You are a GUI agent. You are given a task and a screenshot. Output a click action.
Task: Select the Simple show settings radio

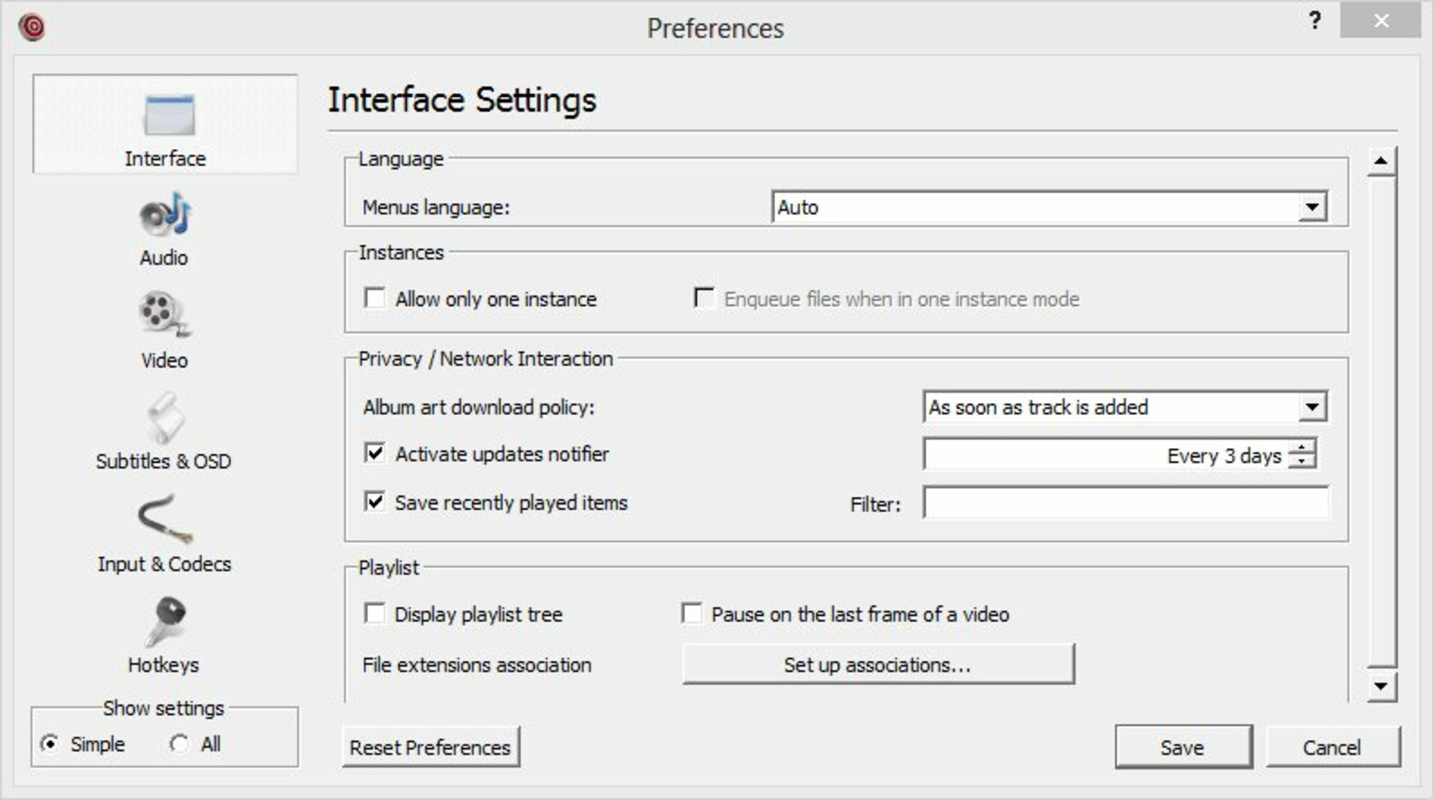pyautogui.click(x=49, y=744)
